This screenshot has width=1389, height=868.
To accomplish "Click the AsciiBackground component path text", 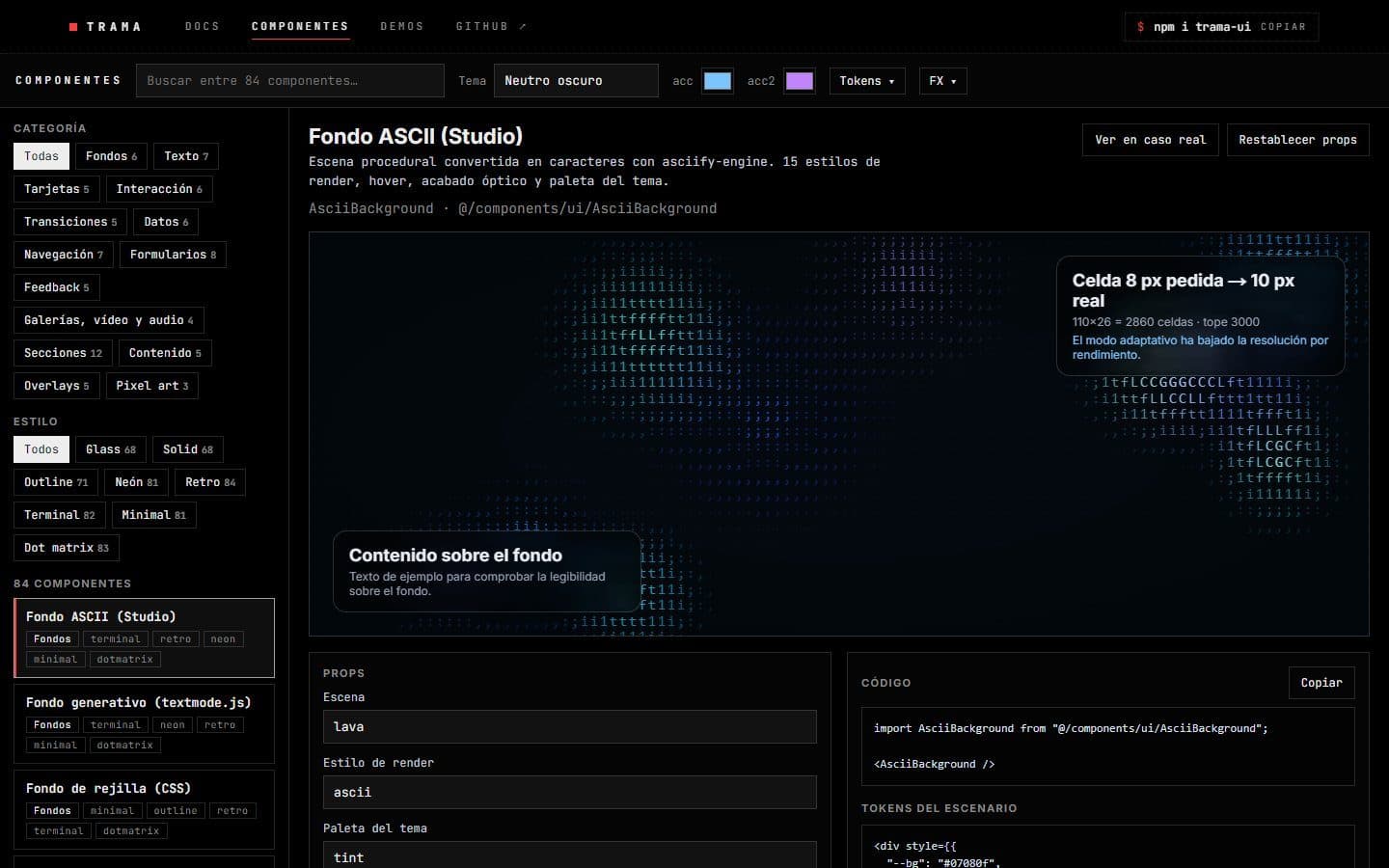I will (513, 208).
